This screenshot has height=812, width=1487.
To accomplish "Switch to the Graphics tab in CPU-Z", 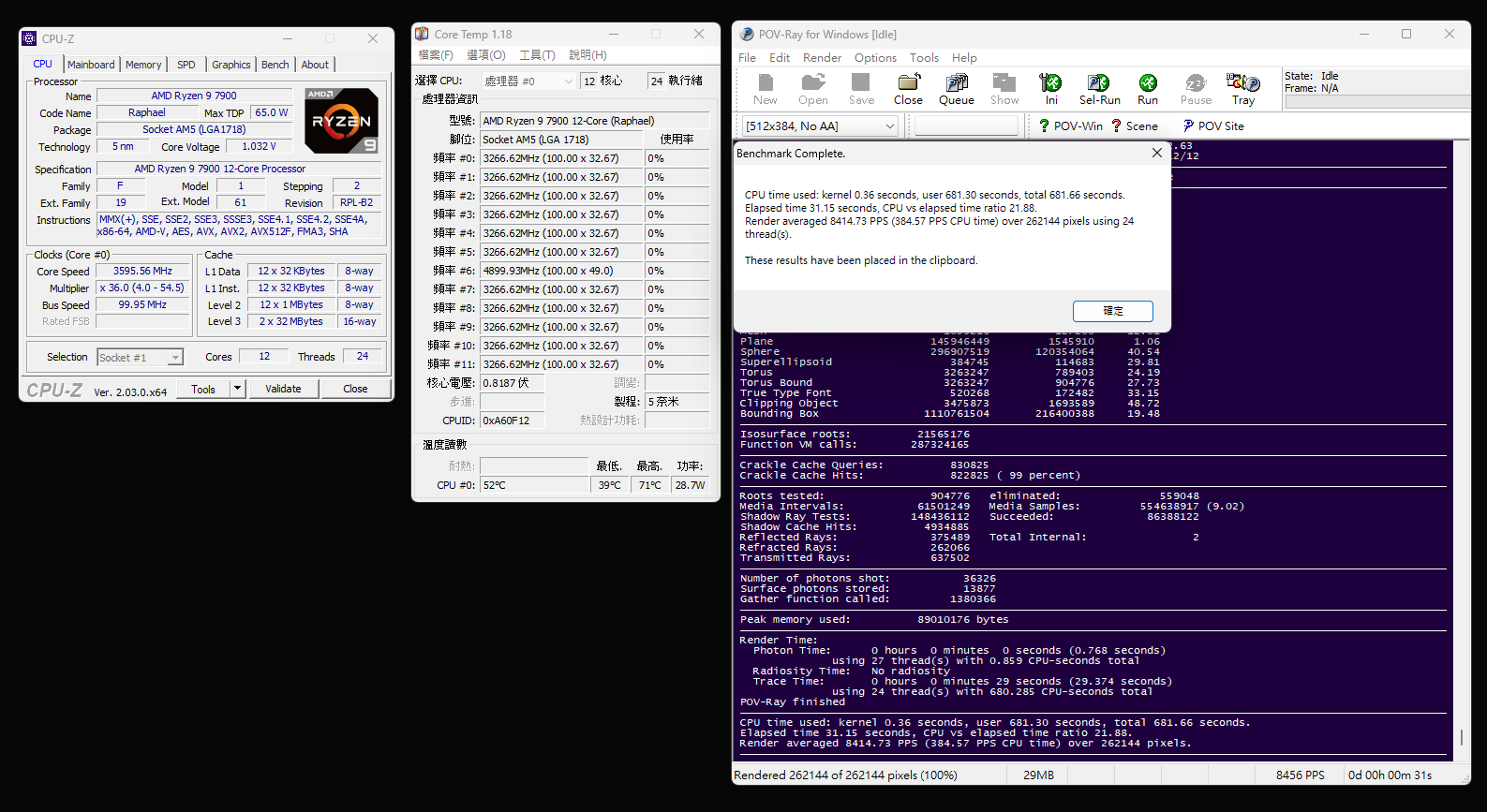I will 231,65.
